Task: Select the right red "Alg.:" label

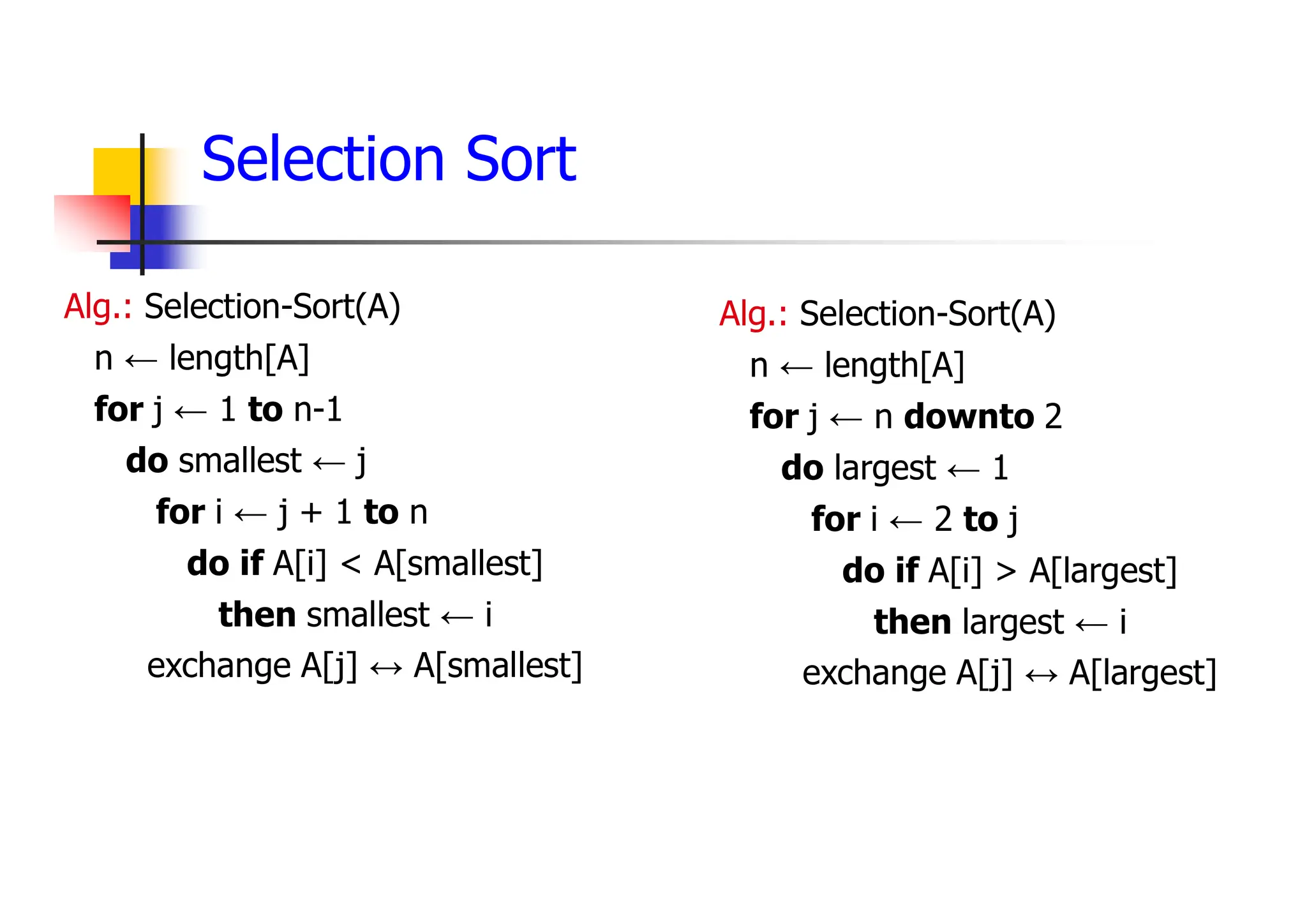Action: coord(753,314)
